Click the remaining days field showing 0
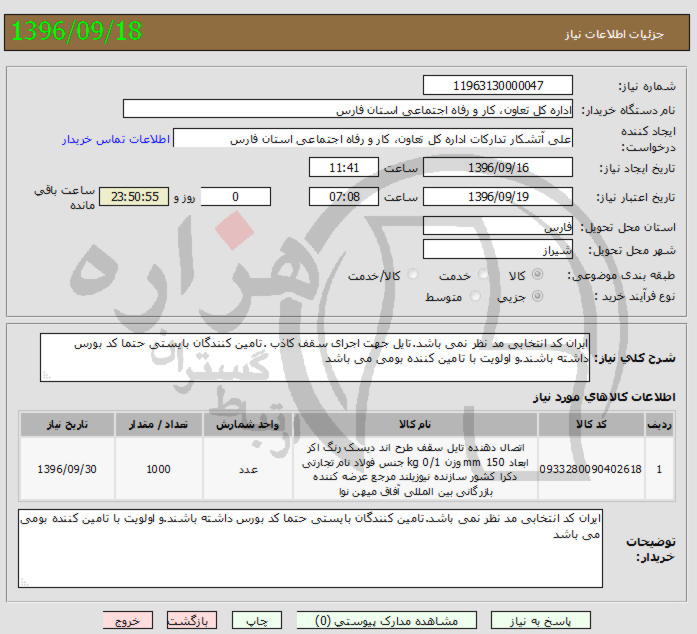The width and height of the screenshot is (697, 634). pos(236,197)
